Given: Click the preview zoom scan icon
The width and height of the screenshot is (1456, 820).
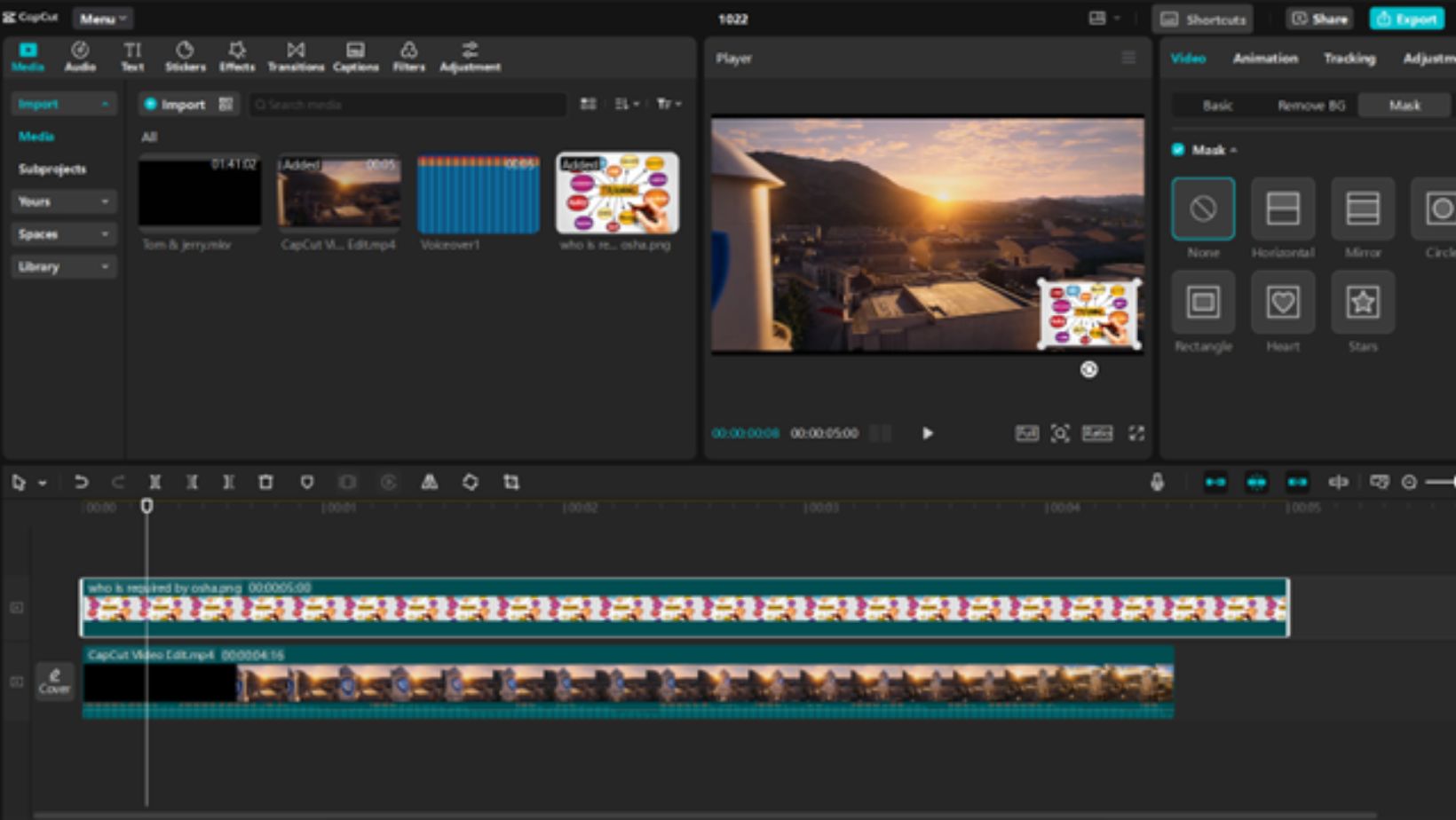Looking at the screenshot, I should coord(1060,433).
